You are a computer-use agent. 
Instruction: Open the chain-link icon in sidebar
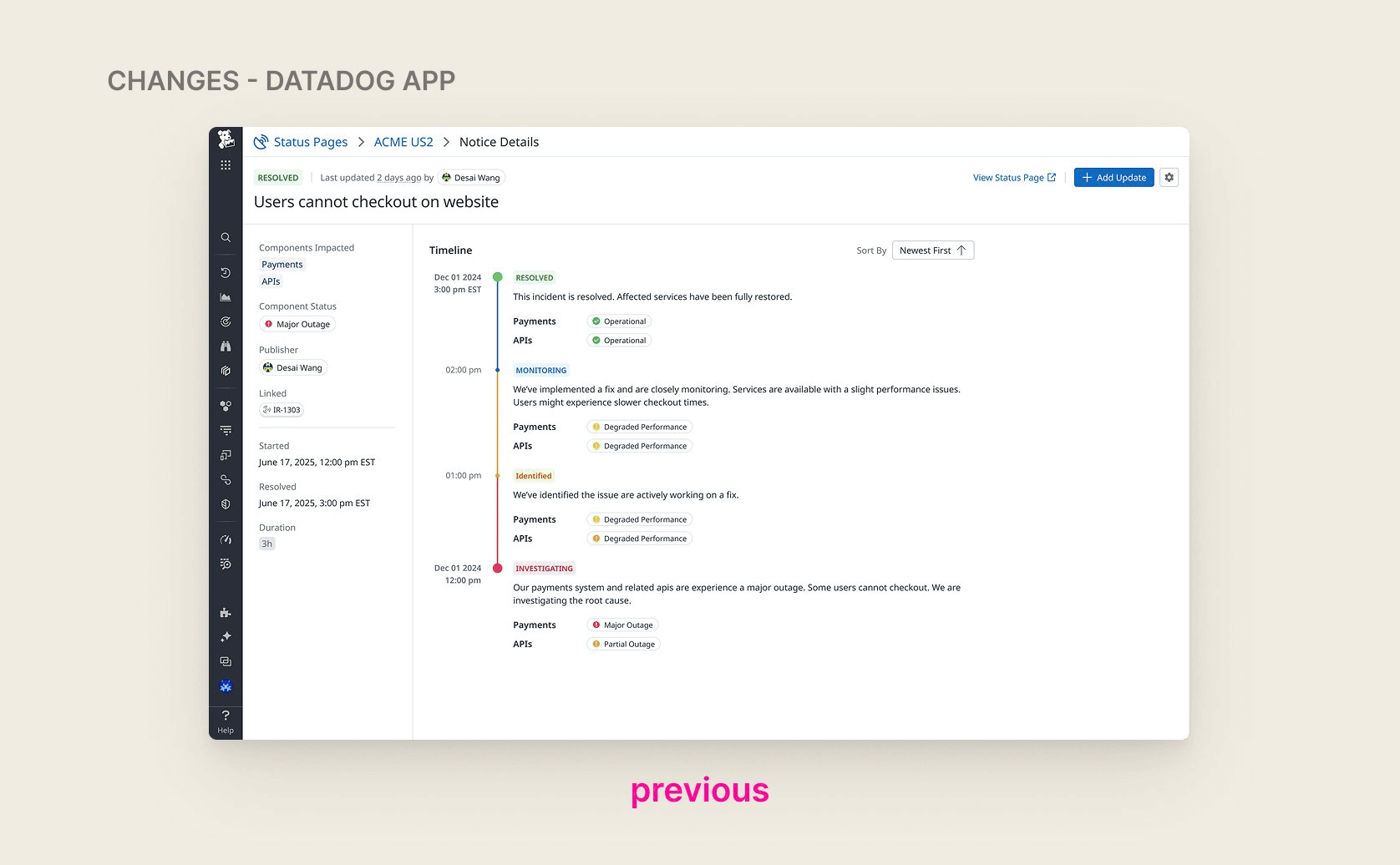tap(226, 480)
